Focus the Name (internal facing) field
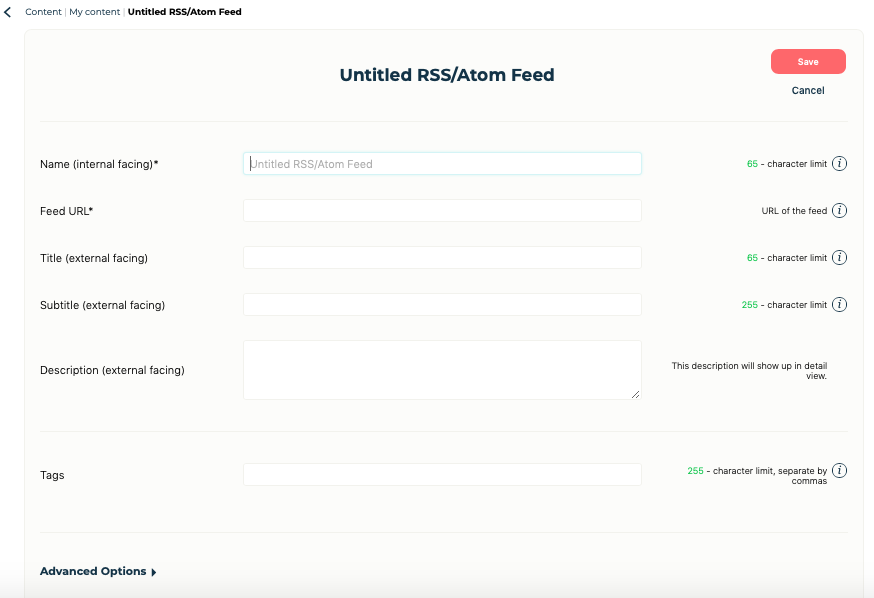Screen dimensions: 874x598 (442, 164)
